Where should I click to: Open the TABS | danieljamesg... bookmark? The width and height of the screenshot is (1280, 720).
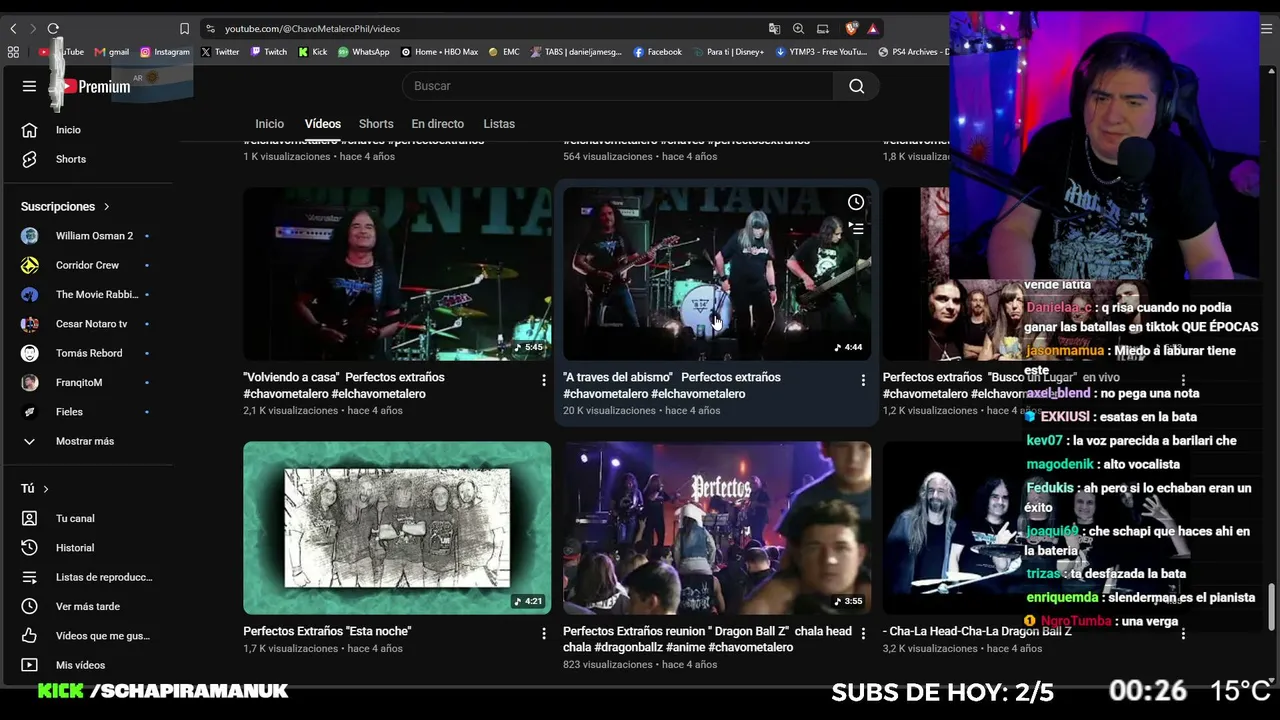[577, 52]
